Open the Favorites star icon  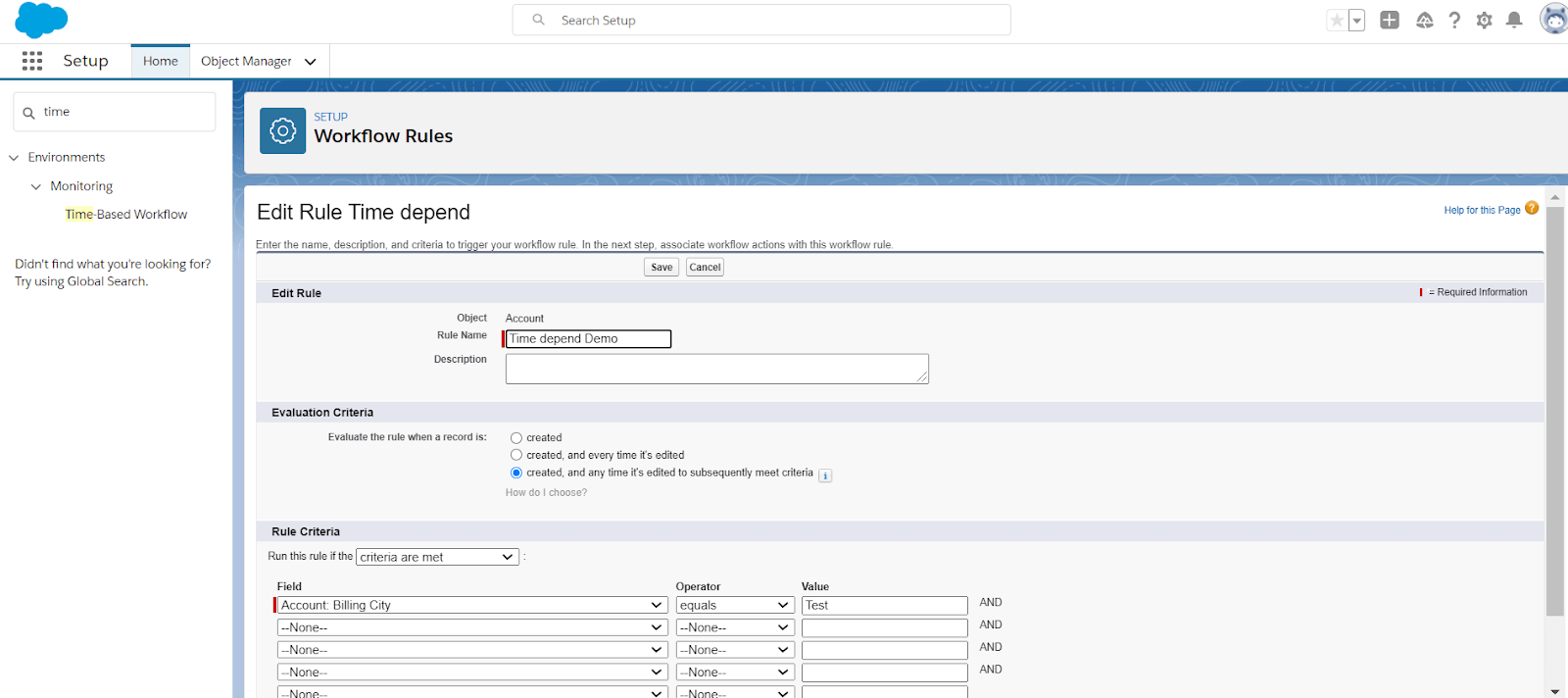[x=1337, y=21]
